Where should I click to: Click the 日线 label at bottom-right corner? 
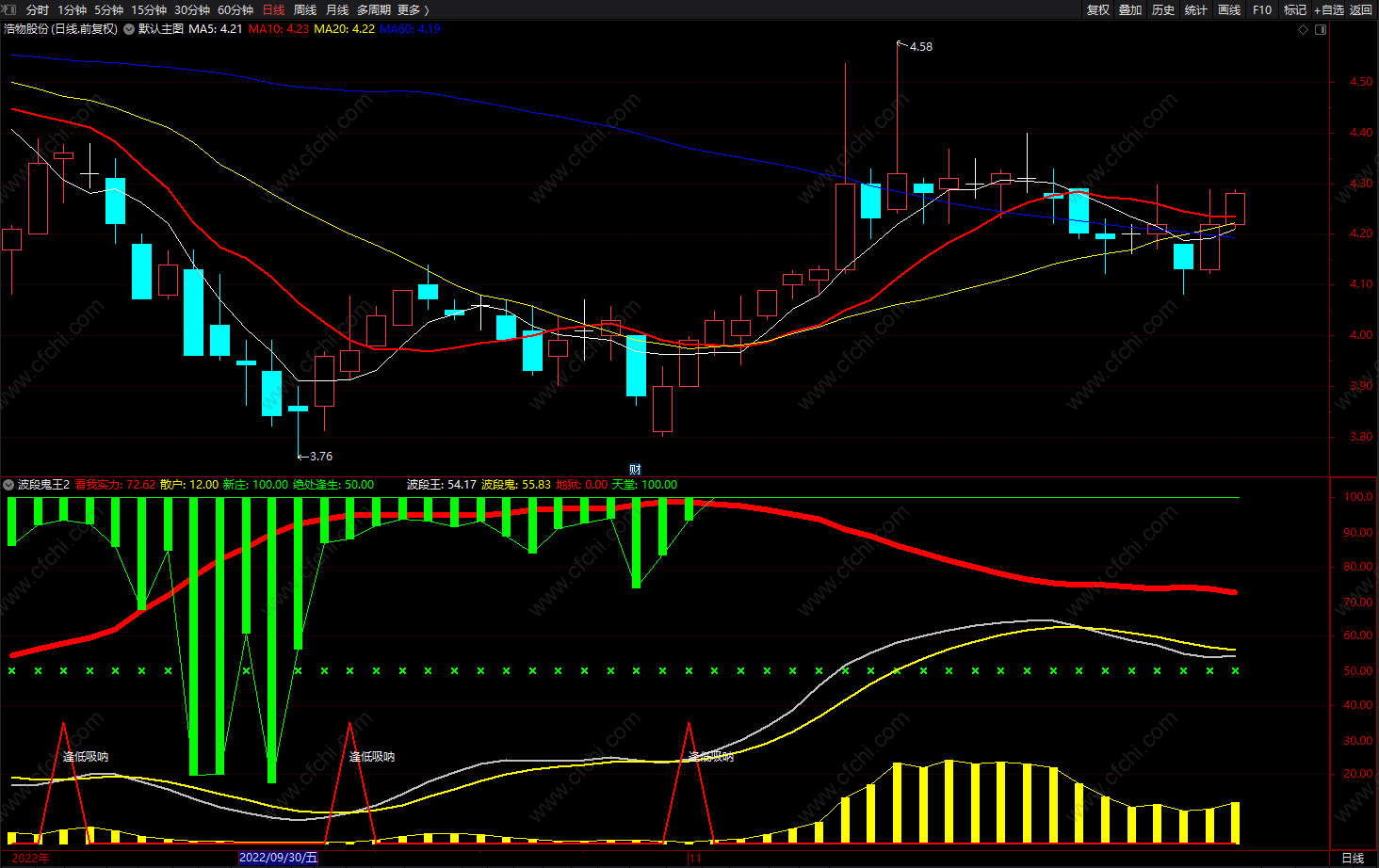1353,858
